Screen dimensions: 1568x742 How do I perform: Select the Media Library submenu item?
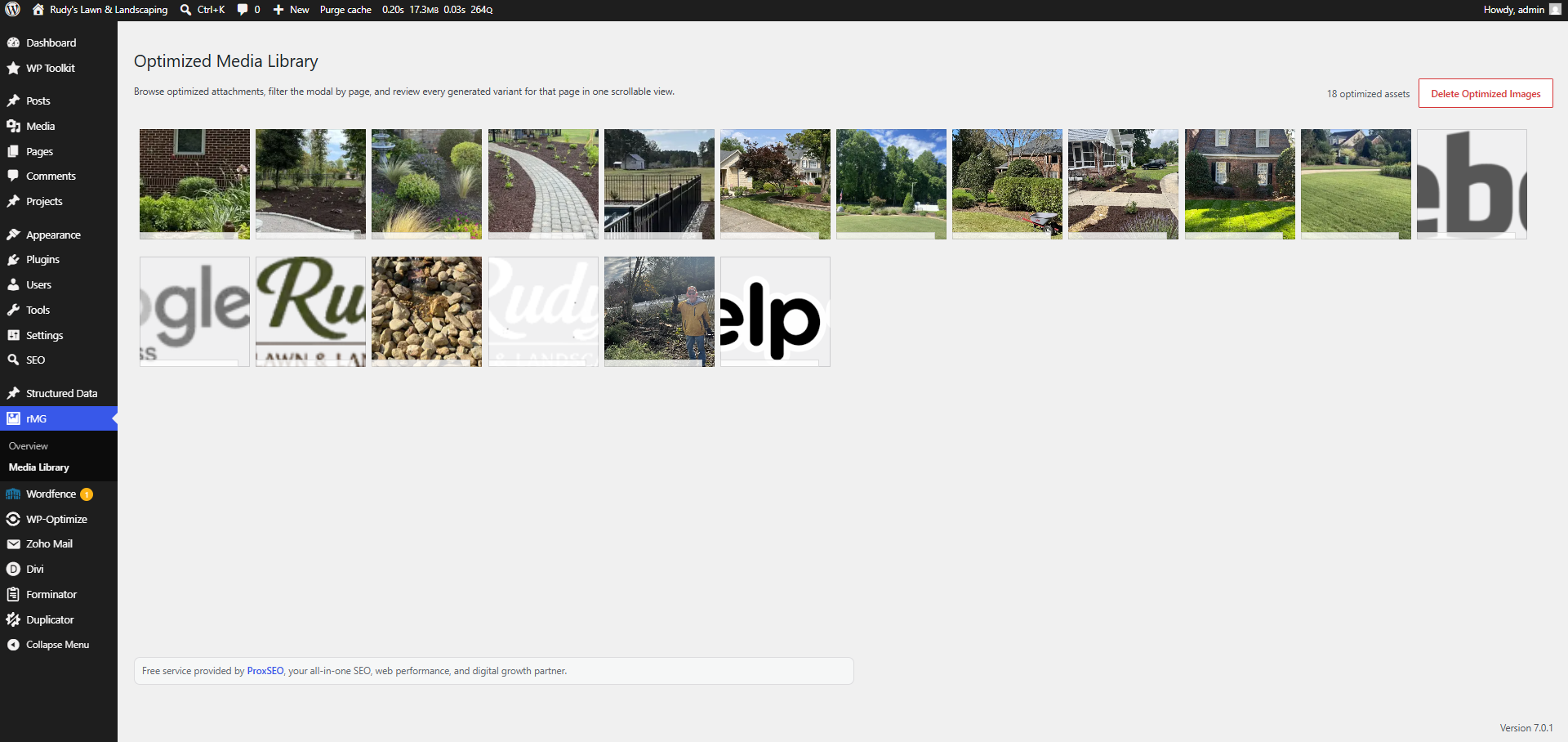pyautogui.click(x=39, y=467)
